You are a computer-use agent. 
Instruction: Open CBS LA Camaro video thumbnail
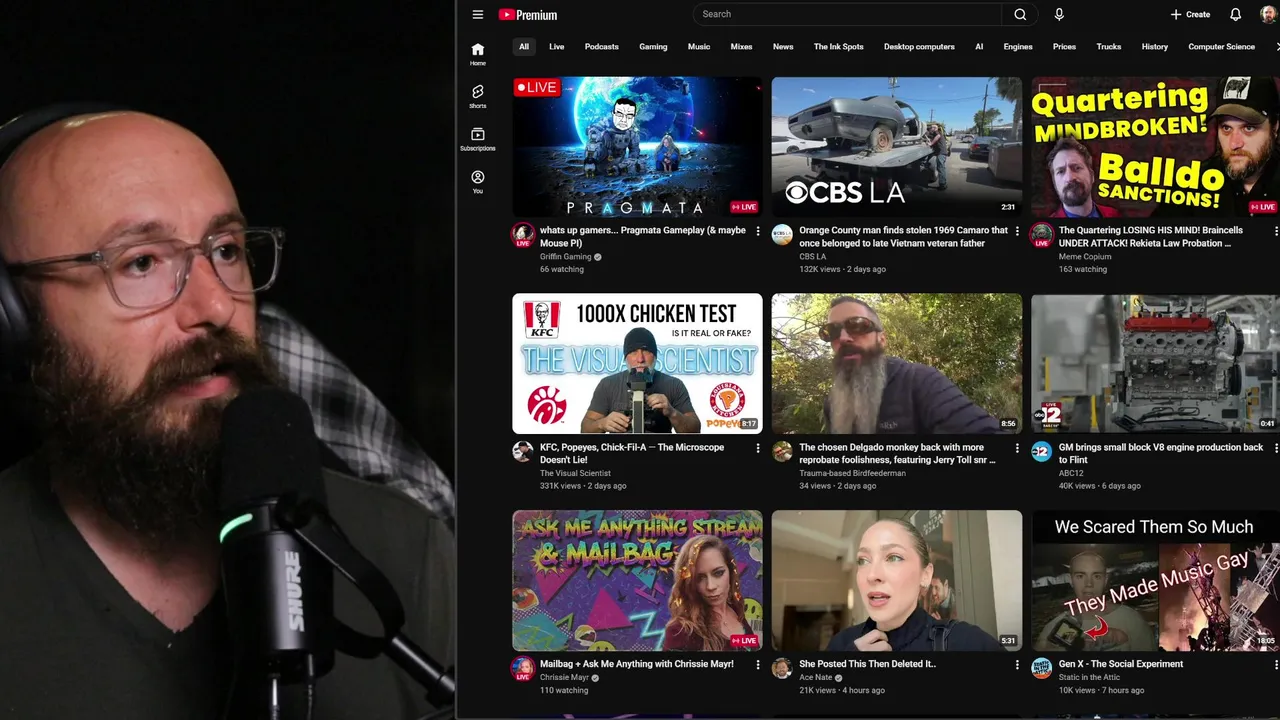tap(897, 147)
